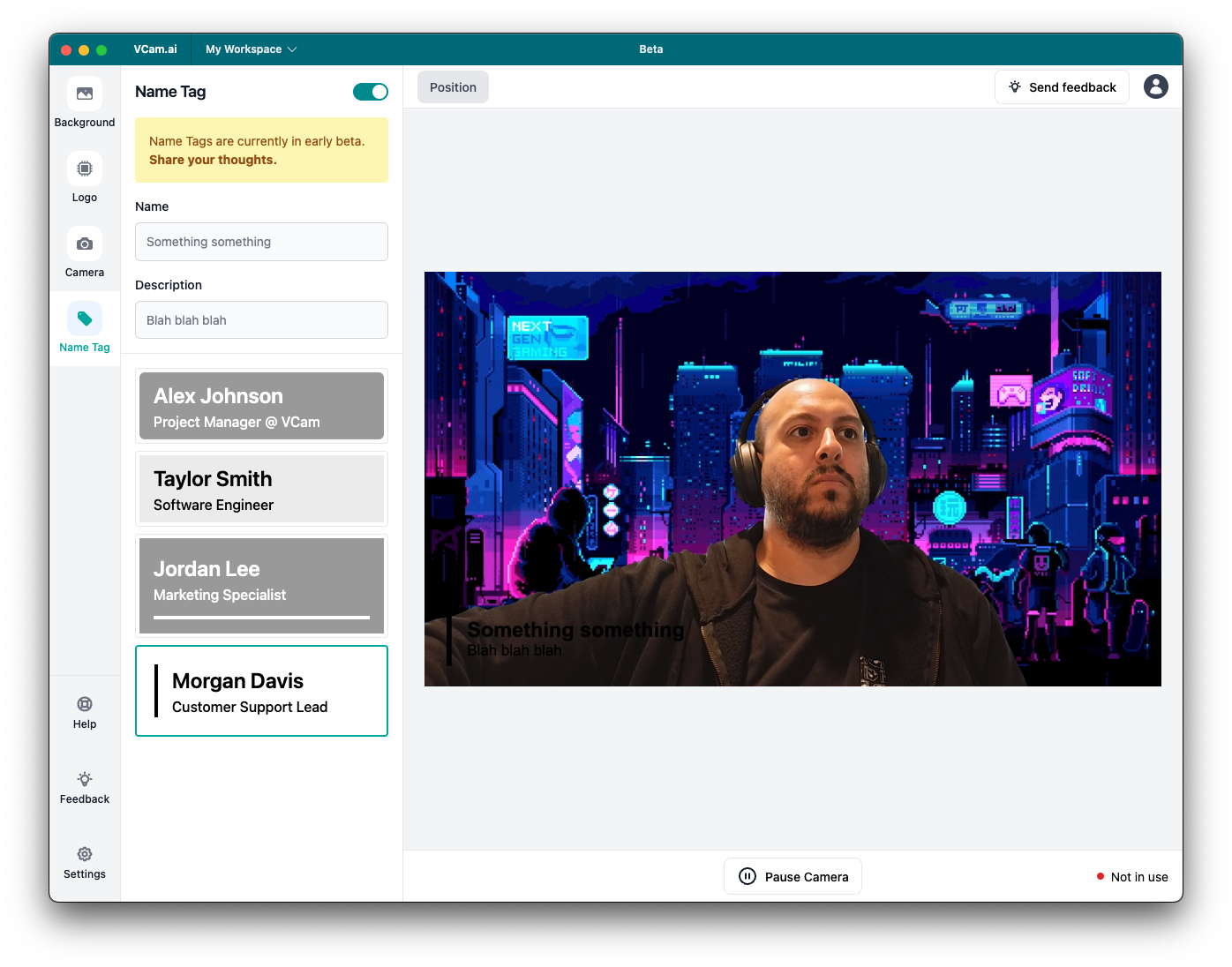Click the Name Tag sidebar icon
The image size is (1232, 967).
(x=85, y=319)
